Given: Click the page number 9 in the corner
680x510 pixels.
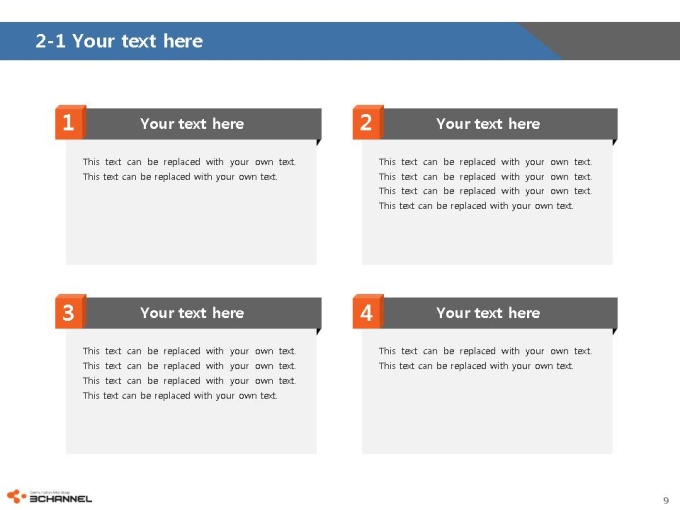Looking at the screenshot, I should tap(666, 500).
